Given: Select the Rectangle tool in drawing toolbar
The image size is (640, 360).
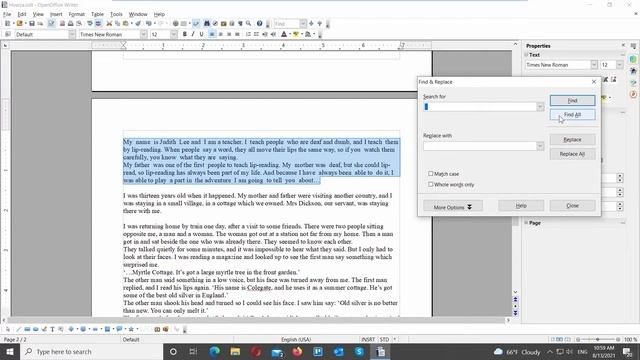Looking at the screenshot, I should [x=27, y=329].
